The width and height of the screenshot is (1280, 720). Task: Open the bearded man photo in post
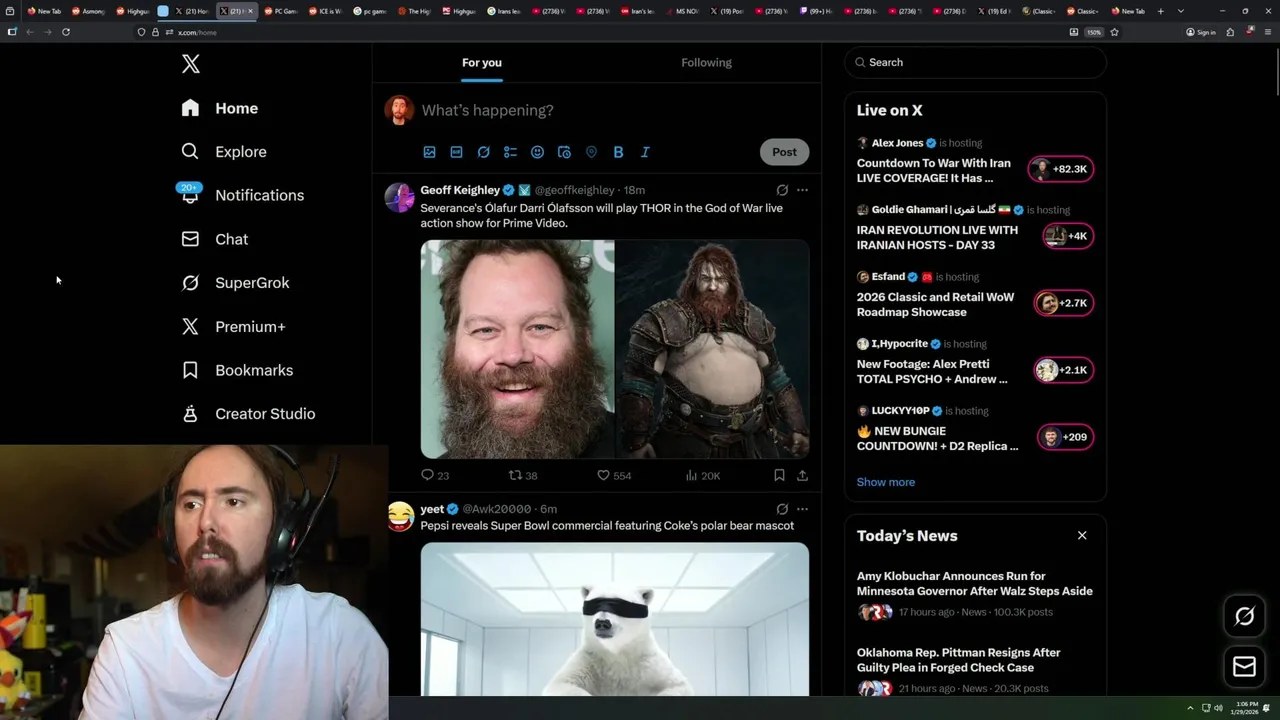point(517,349)
